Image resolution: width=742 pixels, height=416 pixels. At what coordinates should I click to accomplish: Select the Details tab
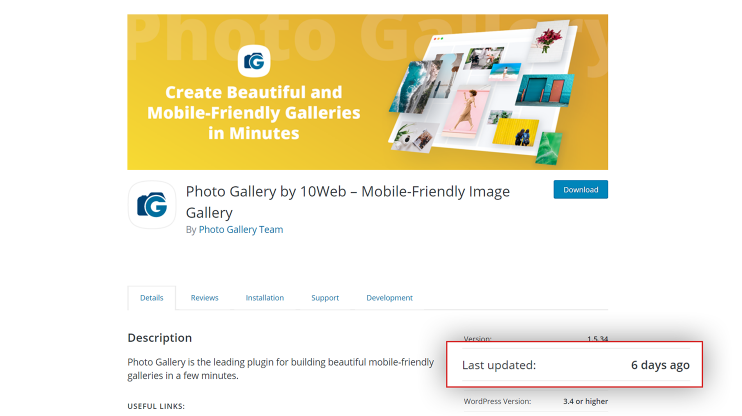click(x=151, y=298)
